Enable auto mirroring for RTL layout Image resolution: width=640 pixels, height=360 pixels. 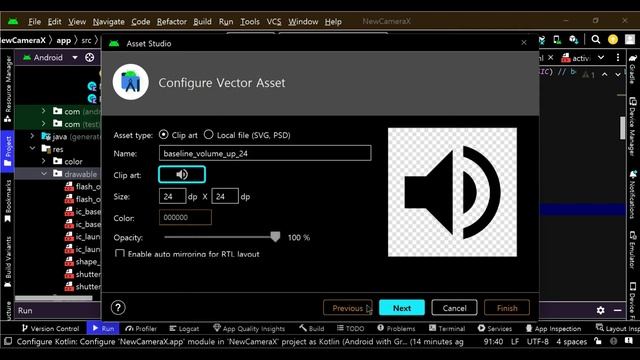coord(120,254)
